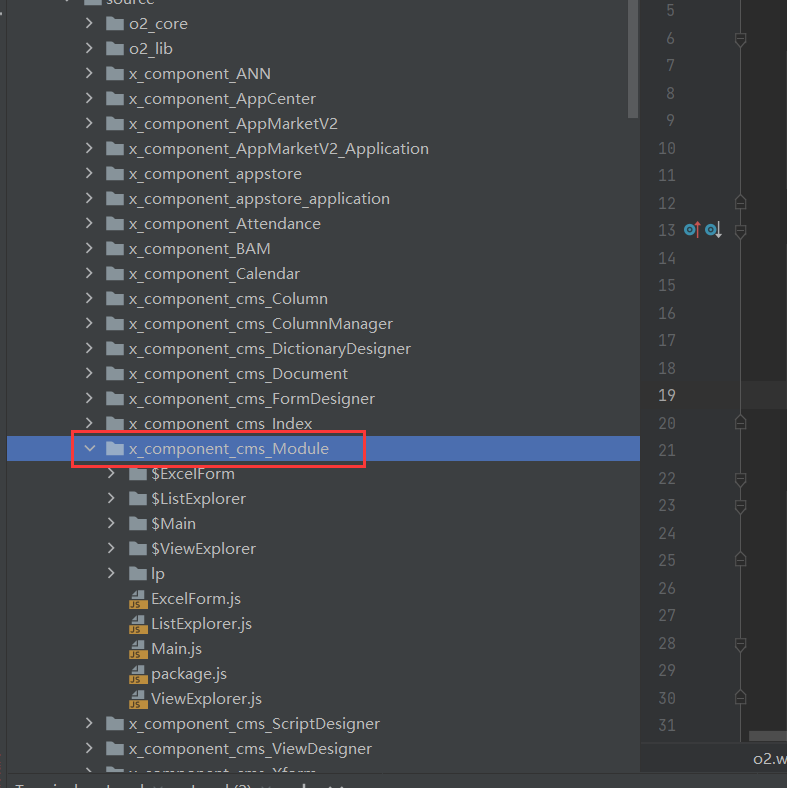
Task: Click the x_component_Attendance folder icon
Action: pos(115,224)
